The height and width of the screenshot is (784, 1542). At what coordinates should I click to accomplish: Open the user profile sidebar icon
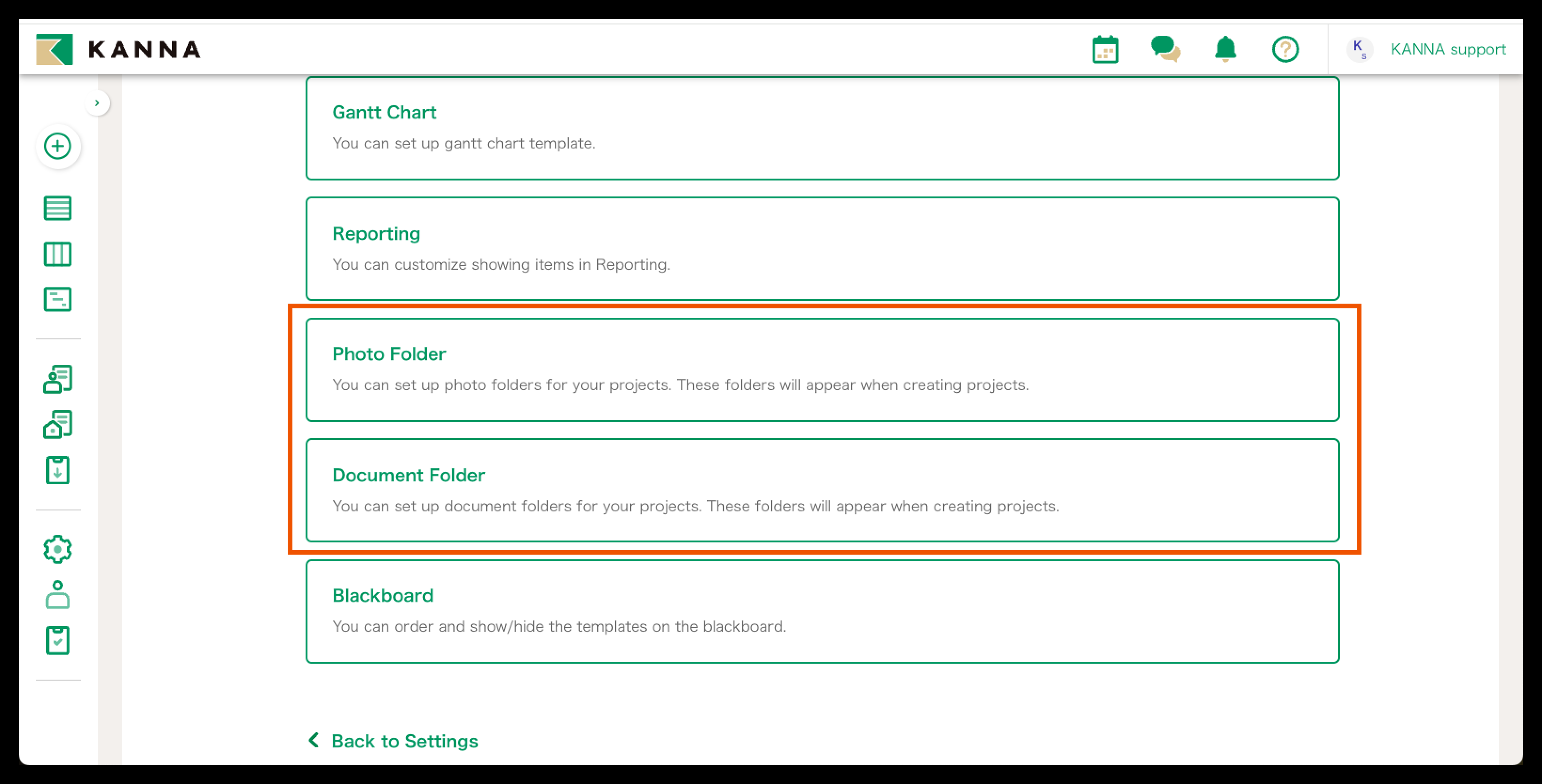58,595
